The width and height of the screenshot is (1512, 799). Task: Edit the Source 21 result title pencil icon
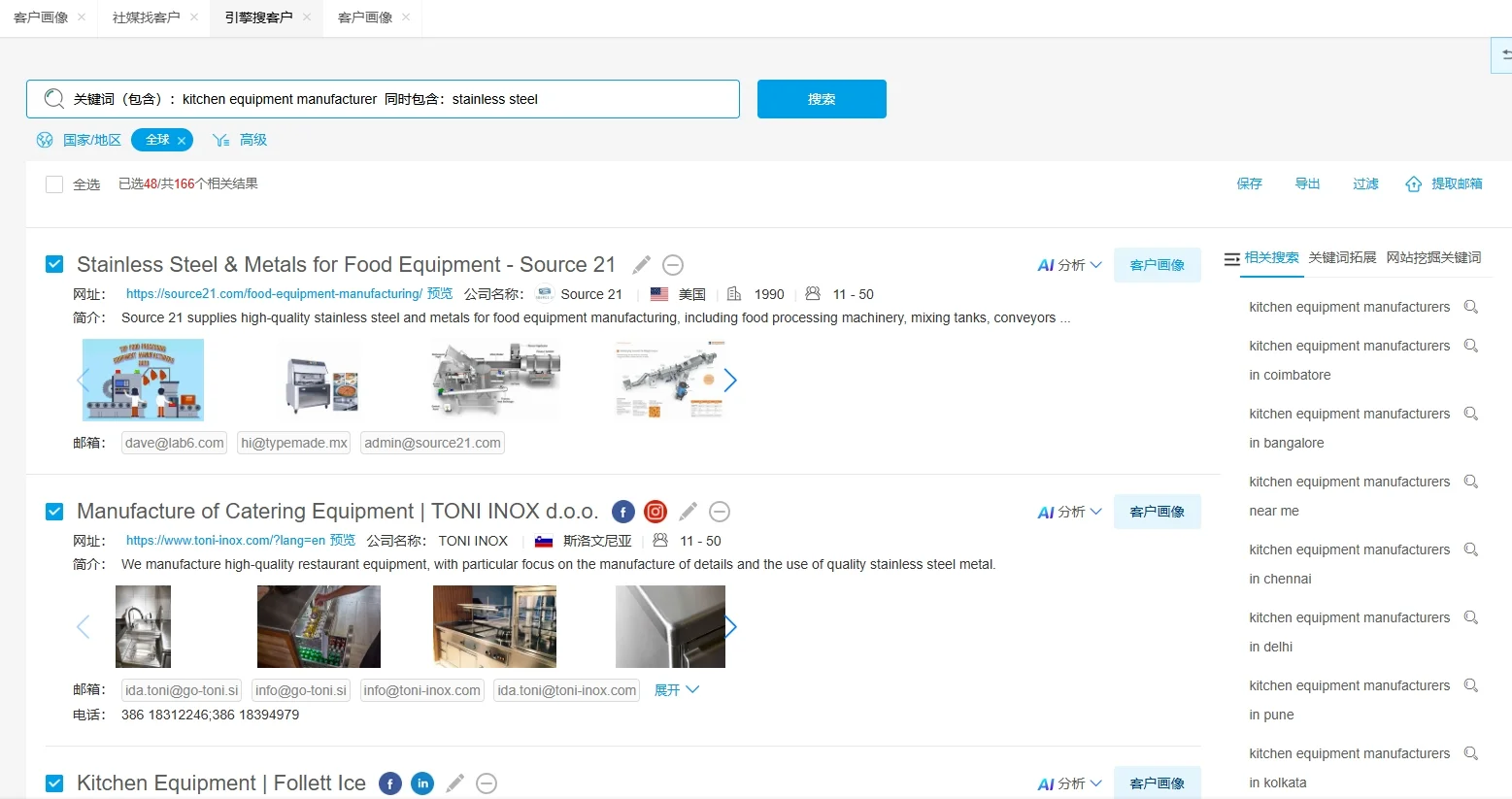pos(641,265)
